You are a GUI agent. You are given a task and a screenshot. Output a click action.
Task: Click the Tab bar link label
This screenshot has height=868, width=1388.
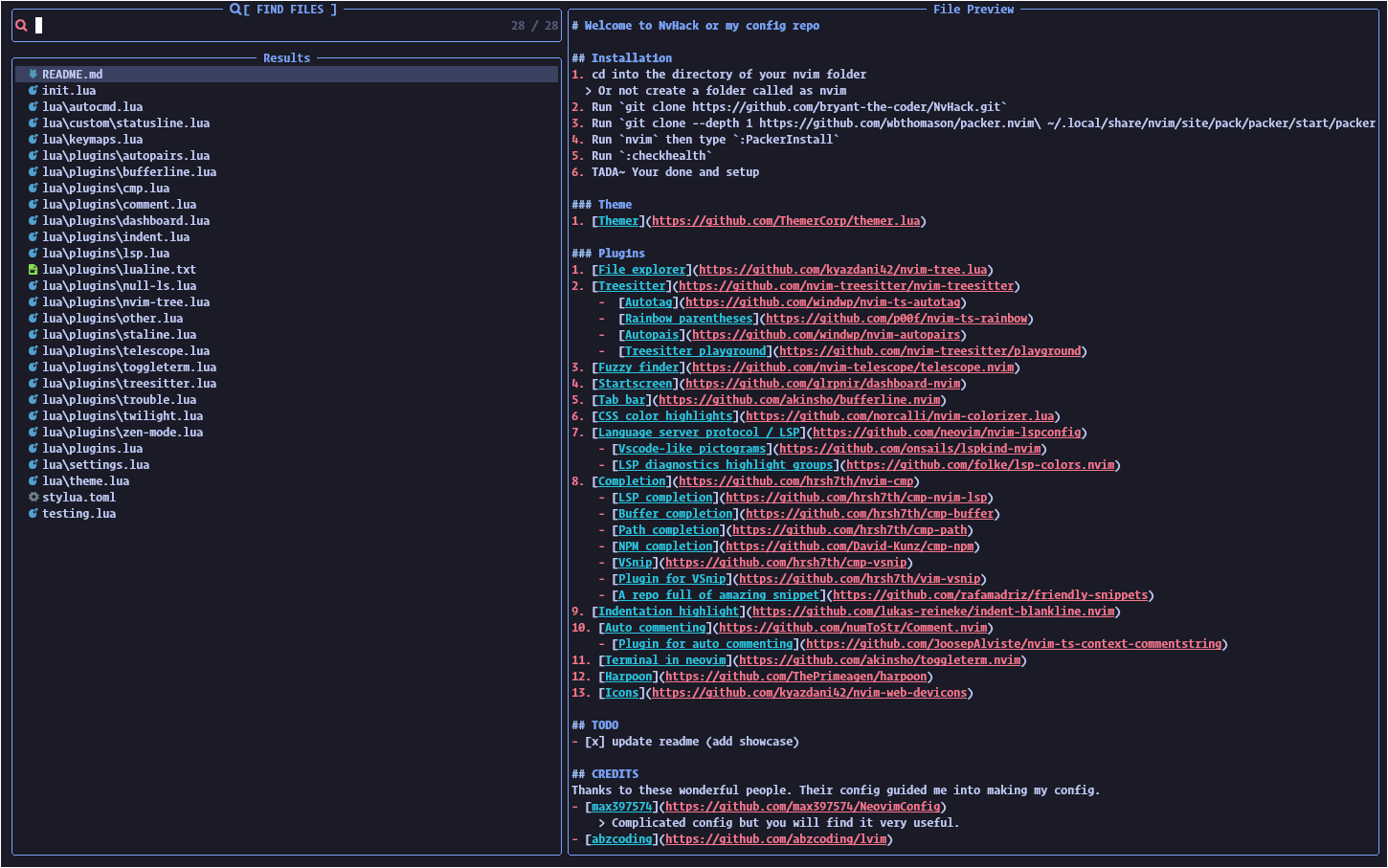click(x=622, y=400)
